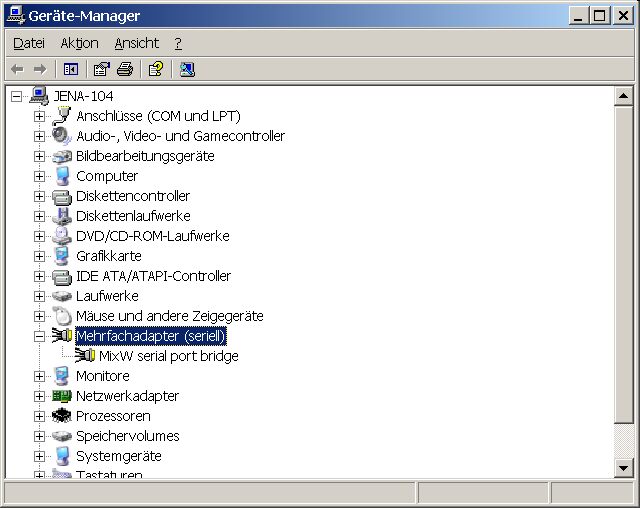640x508 pixels.
Task: Expand the Diskettencontroller node
Action: pyautogui.click(x=39, y=196)
